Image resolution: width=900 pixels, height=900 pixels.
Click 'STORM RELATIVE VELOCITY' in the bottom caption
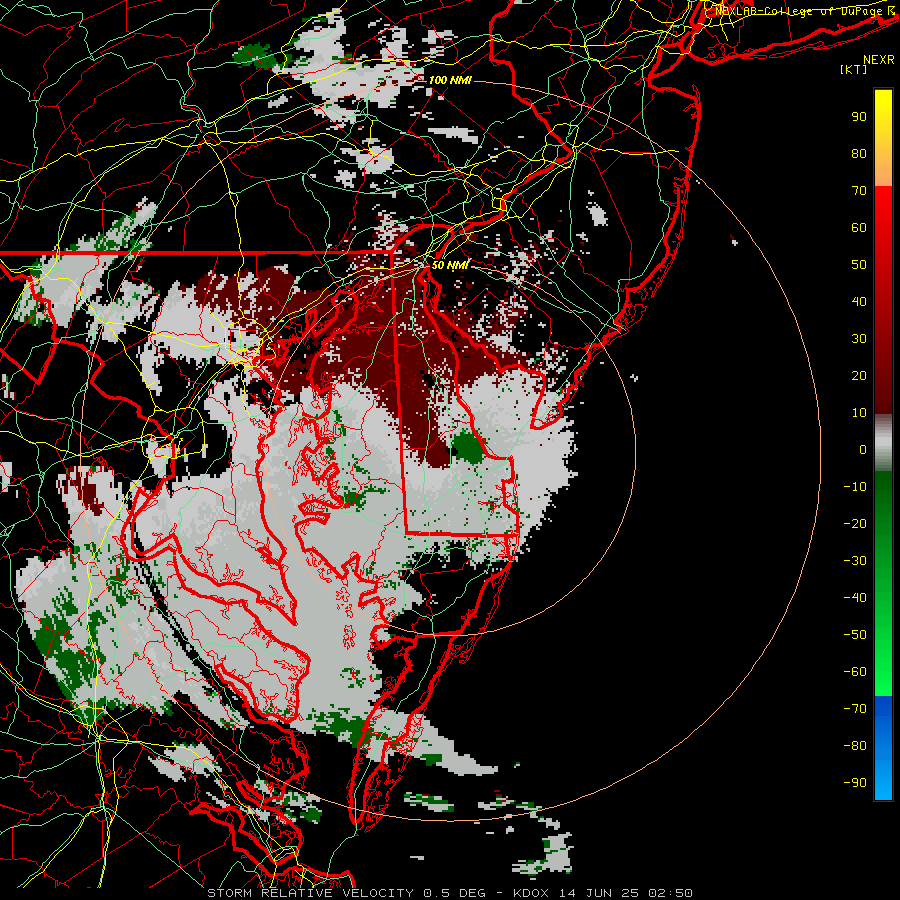(310, 893)
